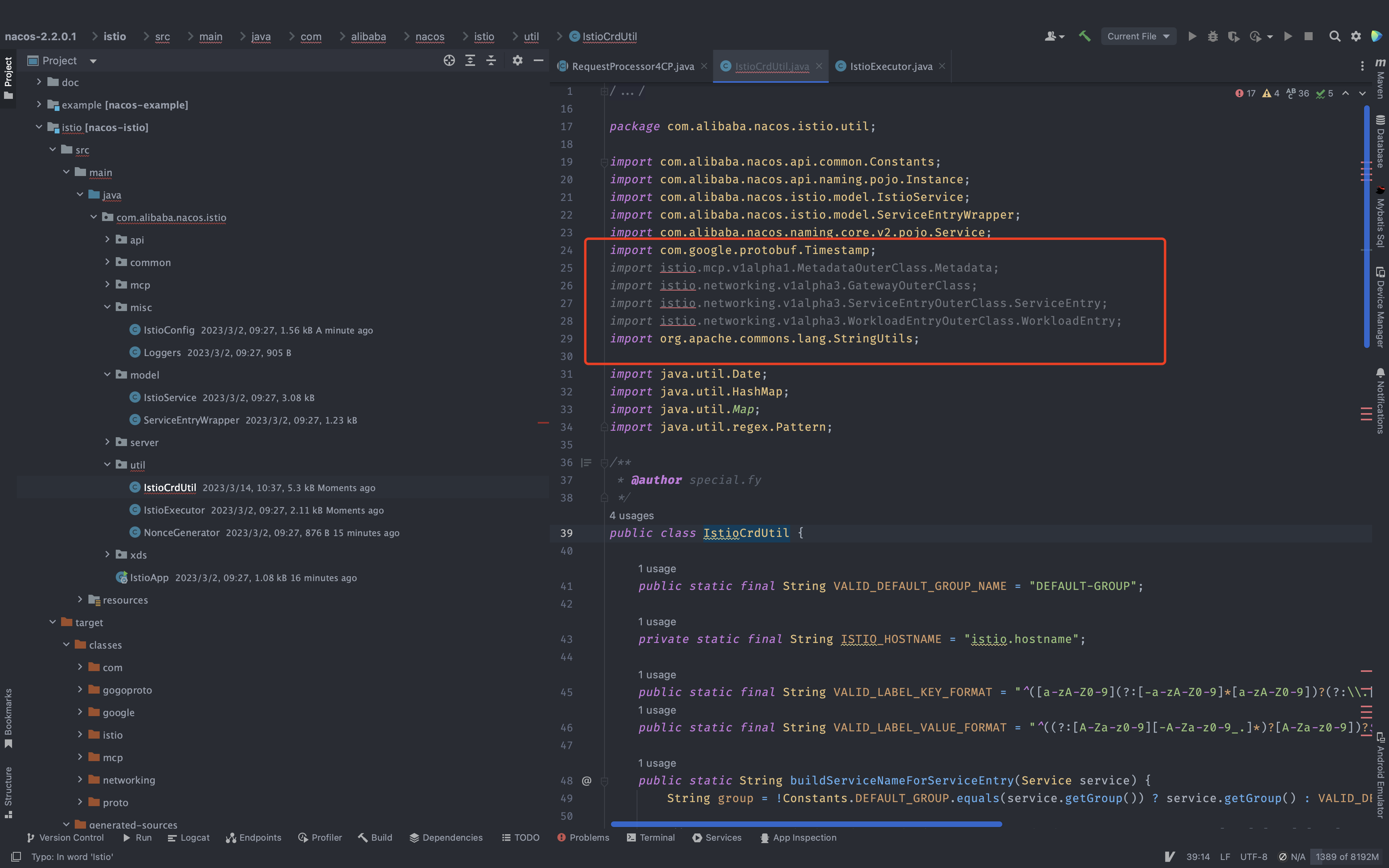Toggle Structure side panel
Viewport: 1389px width, 868px height.
point(8,792)
